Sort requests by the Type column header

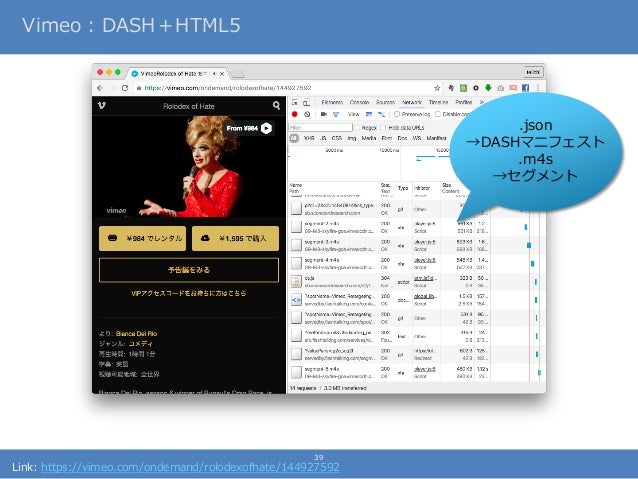403,188
